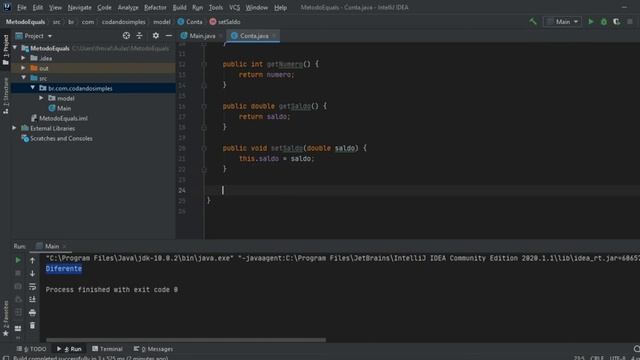Toggle the Project side tab
Screen dimensions: 640x360
(x=5, y=50)
